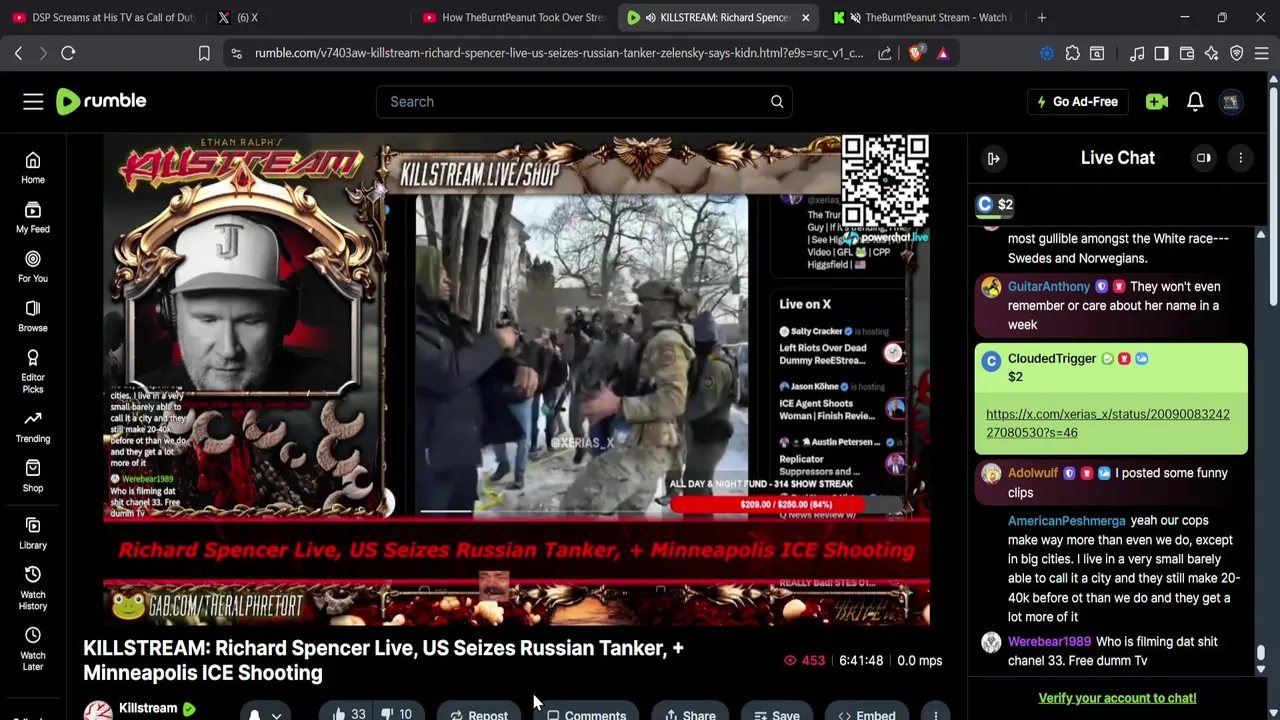The width and height of the screenshot is (1280, 720).
Task: Open the browser main menu
Action: coord(1261,53)
